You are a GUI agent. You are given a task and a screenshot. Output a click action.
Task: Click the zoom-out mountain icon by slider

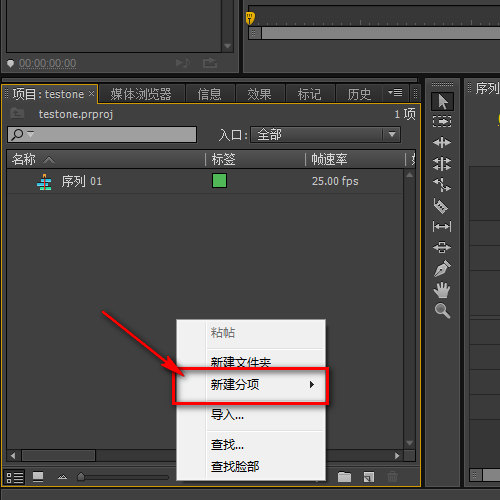(x=62, y=477)
